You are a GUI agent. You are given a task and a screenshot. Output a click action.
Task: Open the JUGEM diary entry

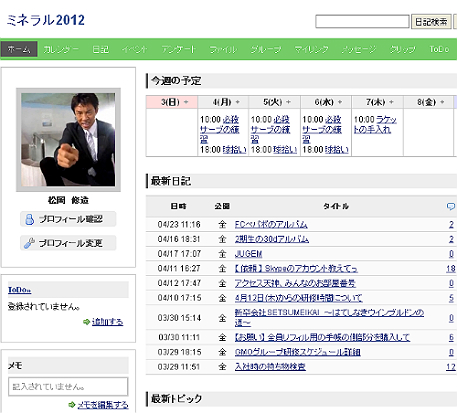[248, 254]
